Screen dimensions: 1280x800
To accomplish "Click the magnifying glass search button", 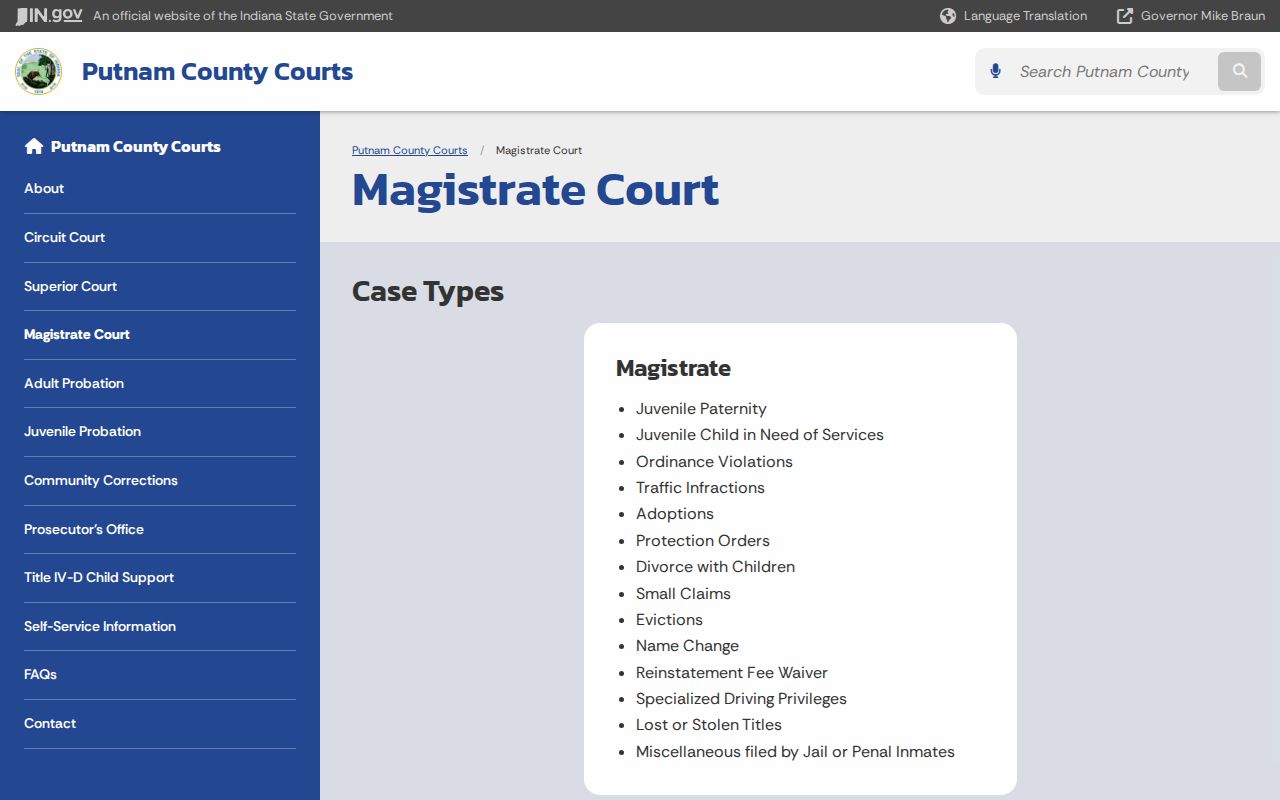I will coord(1240,71).
